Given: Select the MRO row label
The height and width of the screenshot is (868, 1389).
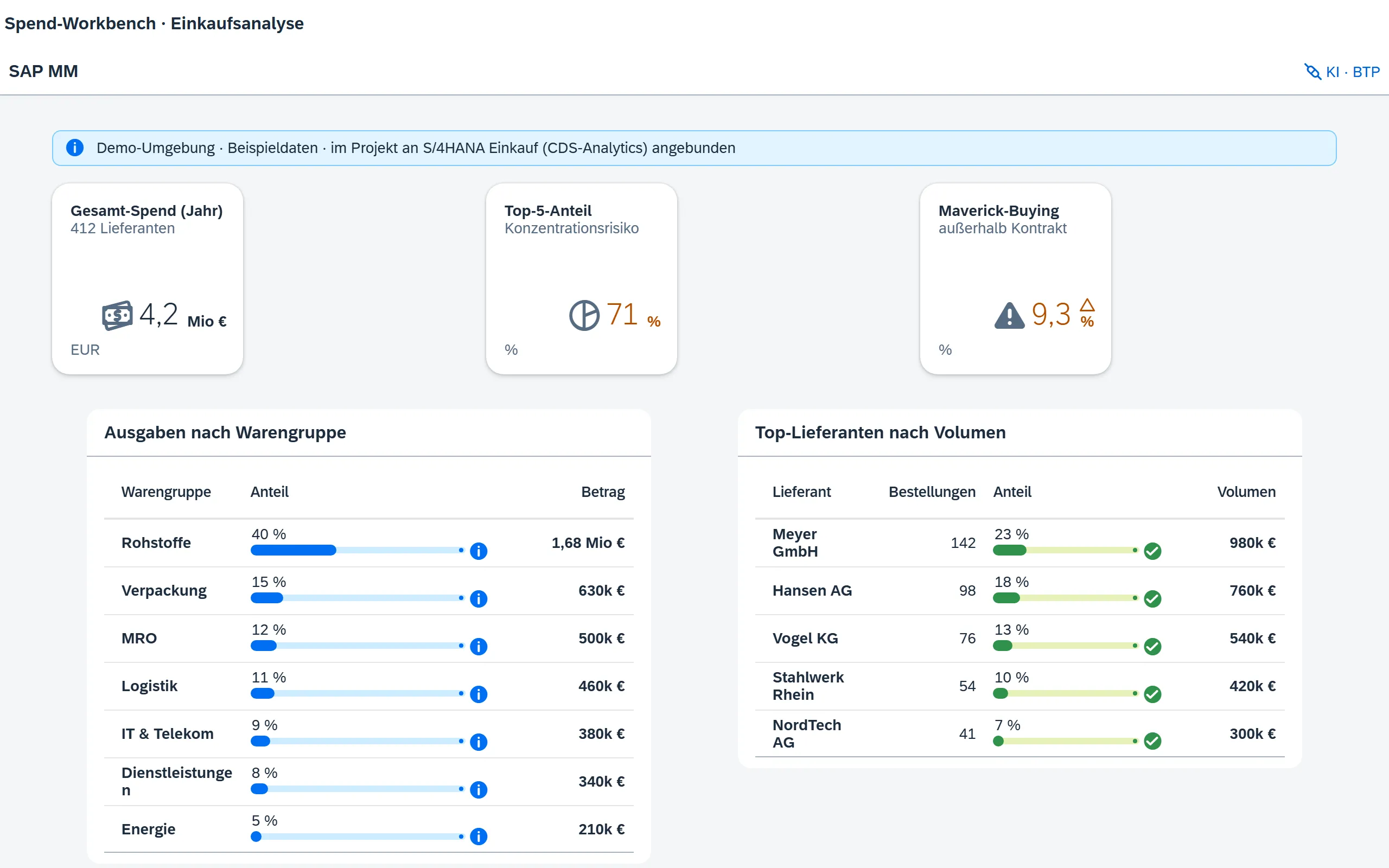Looking at the screenshot, I should 139,638.
